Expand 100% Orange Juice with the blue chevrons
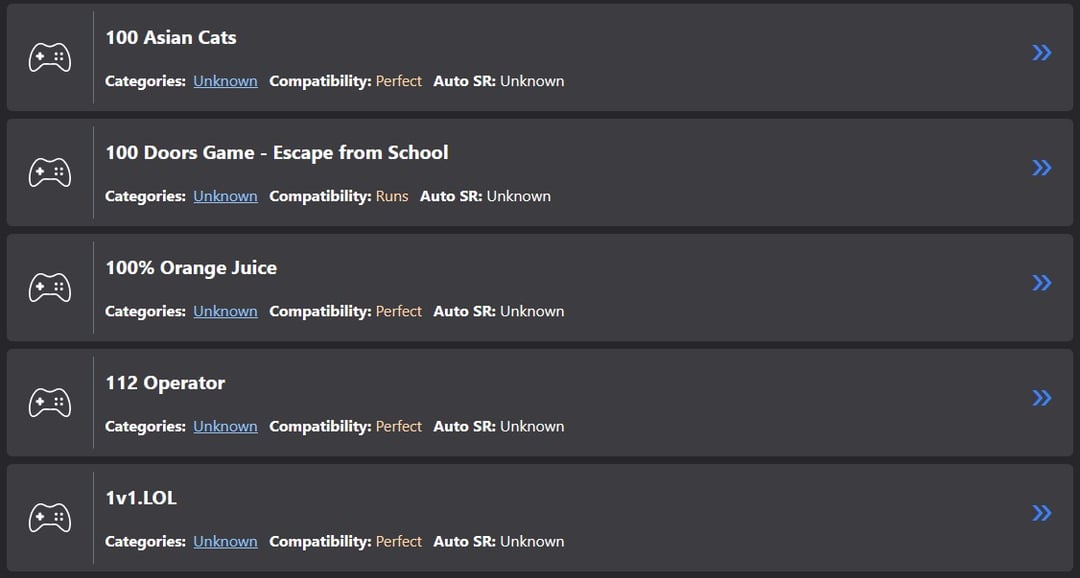 1041,283
